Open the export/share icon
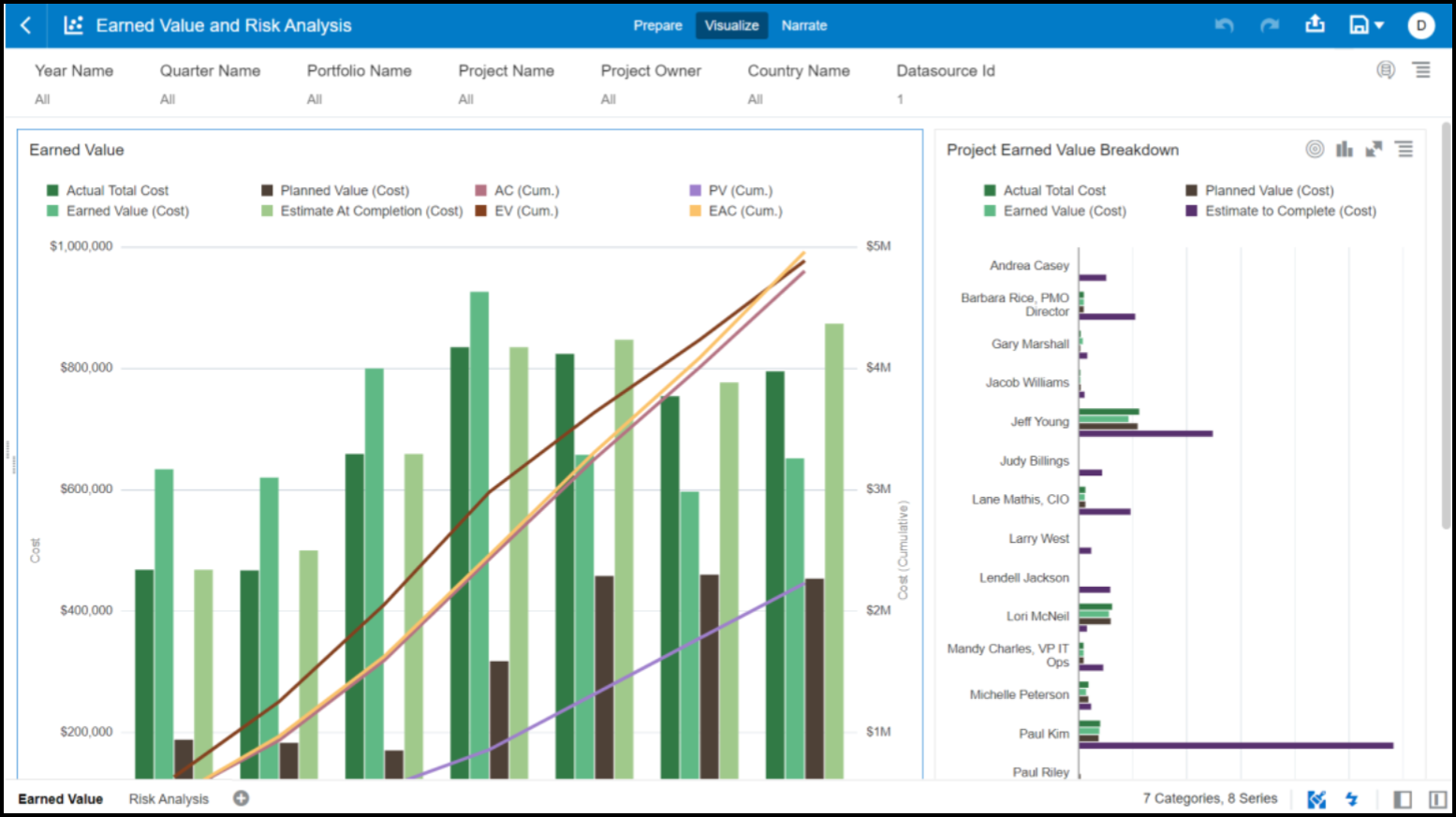Image resolution: width=1456 pixels, height=817 pixels. click(x=1315, y=24)
